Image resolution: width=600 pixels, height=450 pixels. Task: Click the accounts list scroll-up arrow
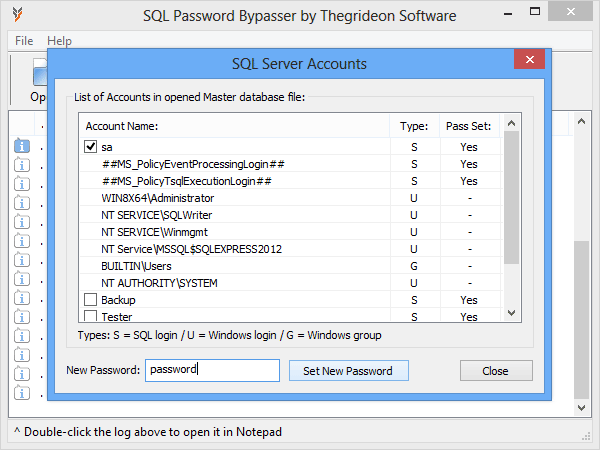[x=512, y=123]
